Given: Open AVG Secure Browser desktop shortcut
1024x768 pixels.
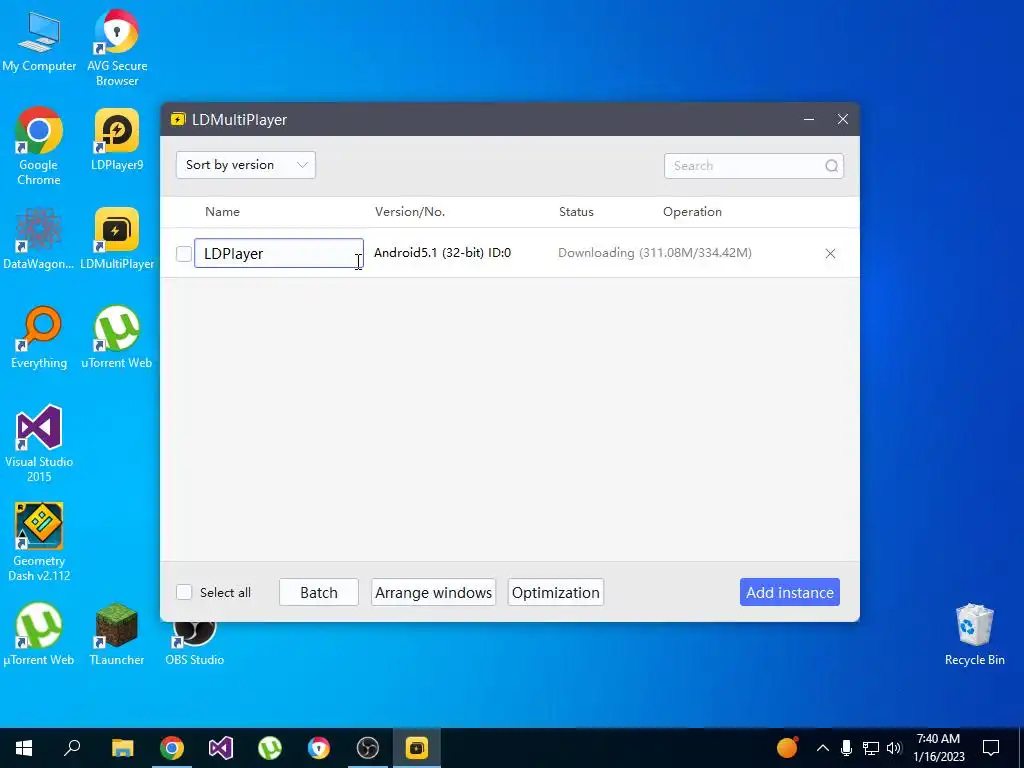Looking at the screenshot, I should coord(117,47).
